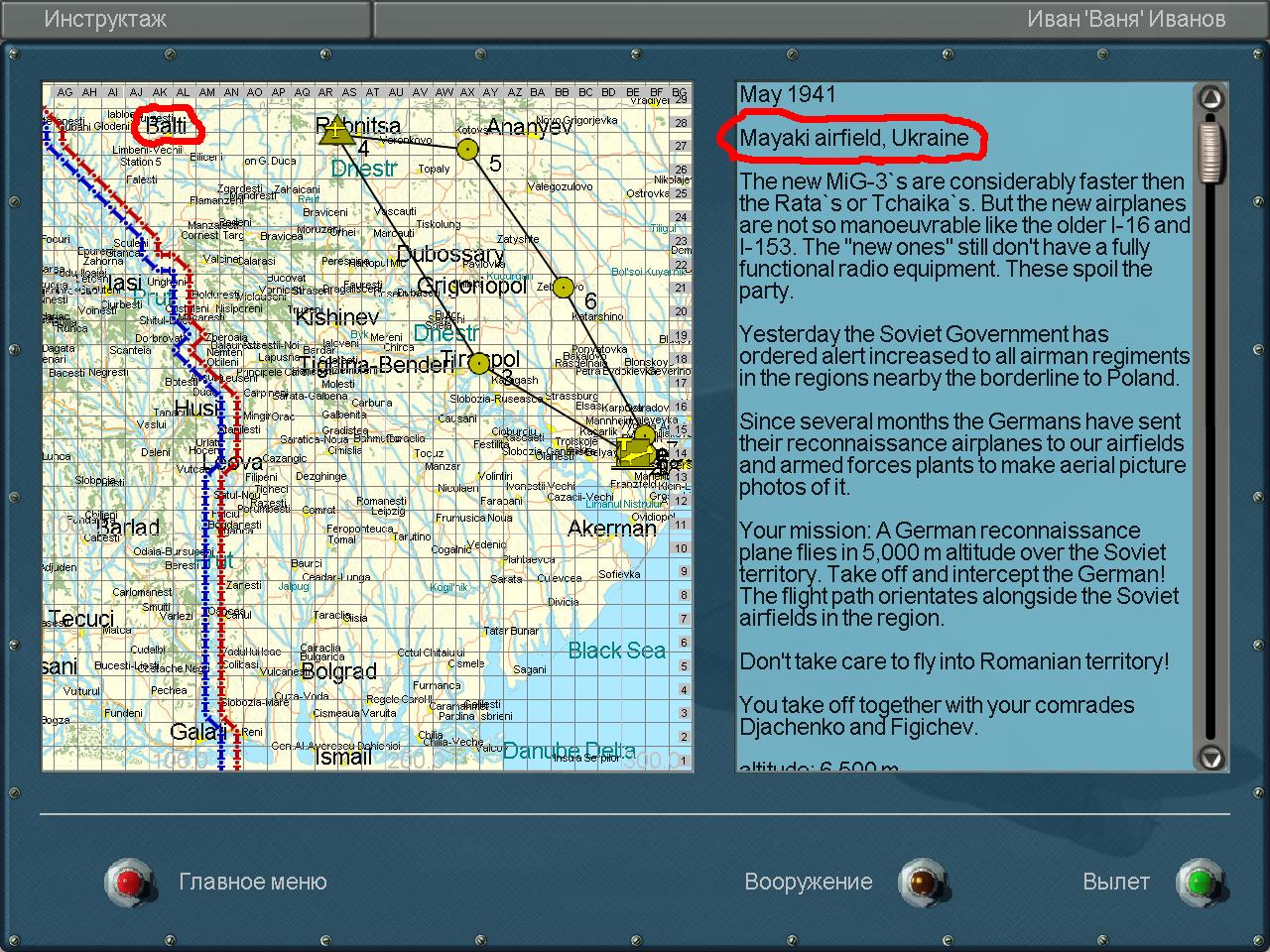Open Вооружение with the brown round button
The height and width of the screenshot is (952, 1270).
point(922,882)
